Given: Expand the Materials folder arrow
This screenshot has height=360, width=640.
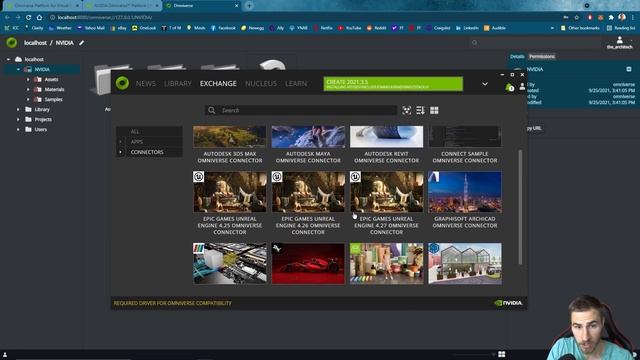Looking at the screenshot, I should pos(28,89).
